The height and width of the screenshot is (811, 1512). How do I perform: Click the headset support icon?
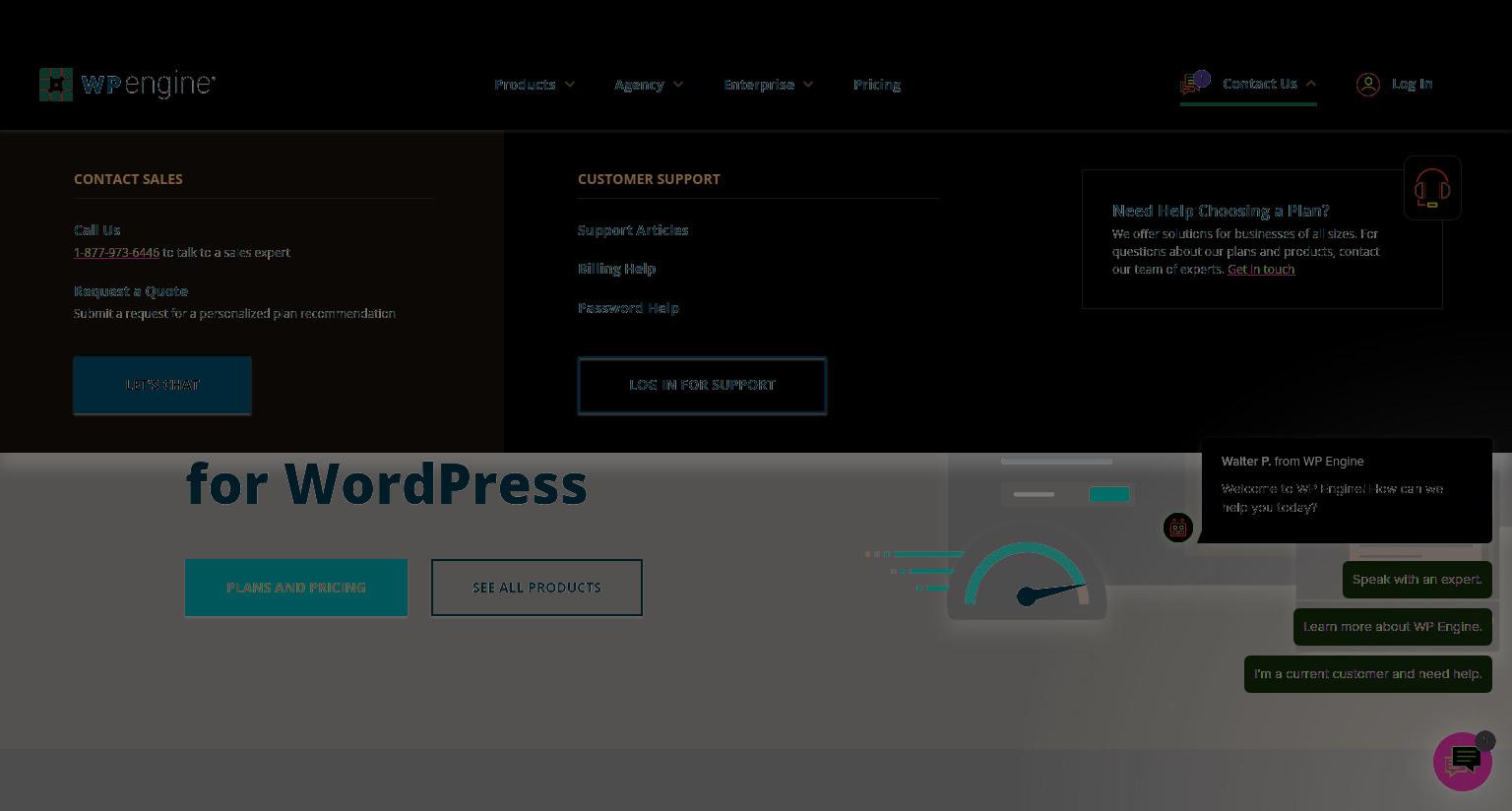pos(1432,188)
